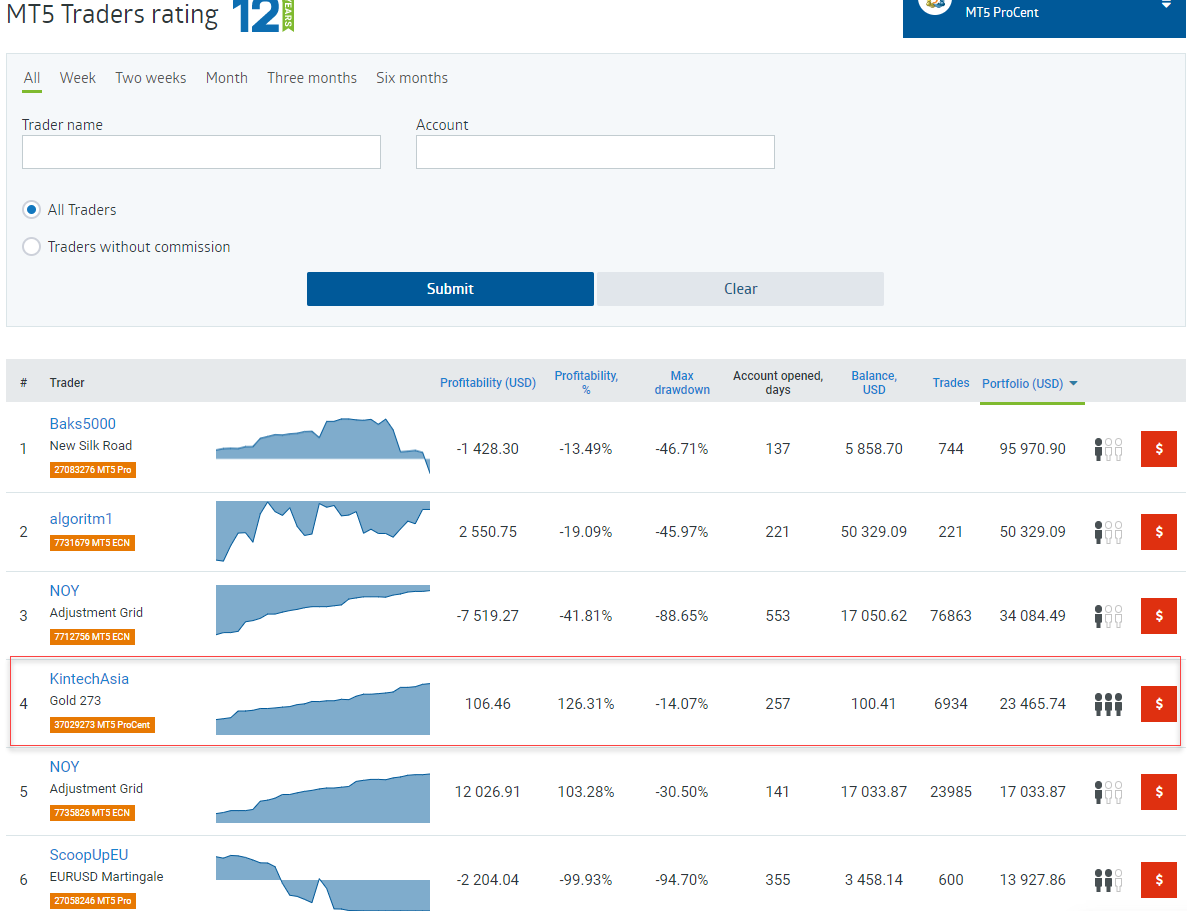Click the 12 years anniversary logo
Image resolution: width=1187 pixels, height=911 pixels.
coord(263,16)
